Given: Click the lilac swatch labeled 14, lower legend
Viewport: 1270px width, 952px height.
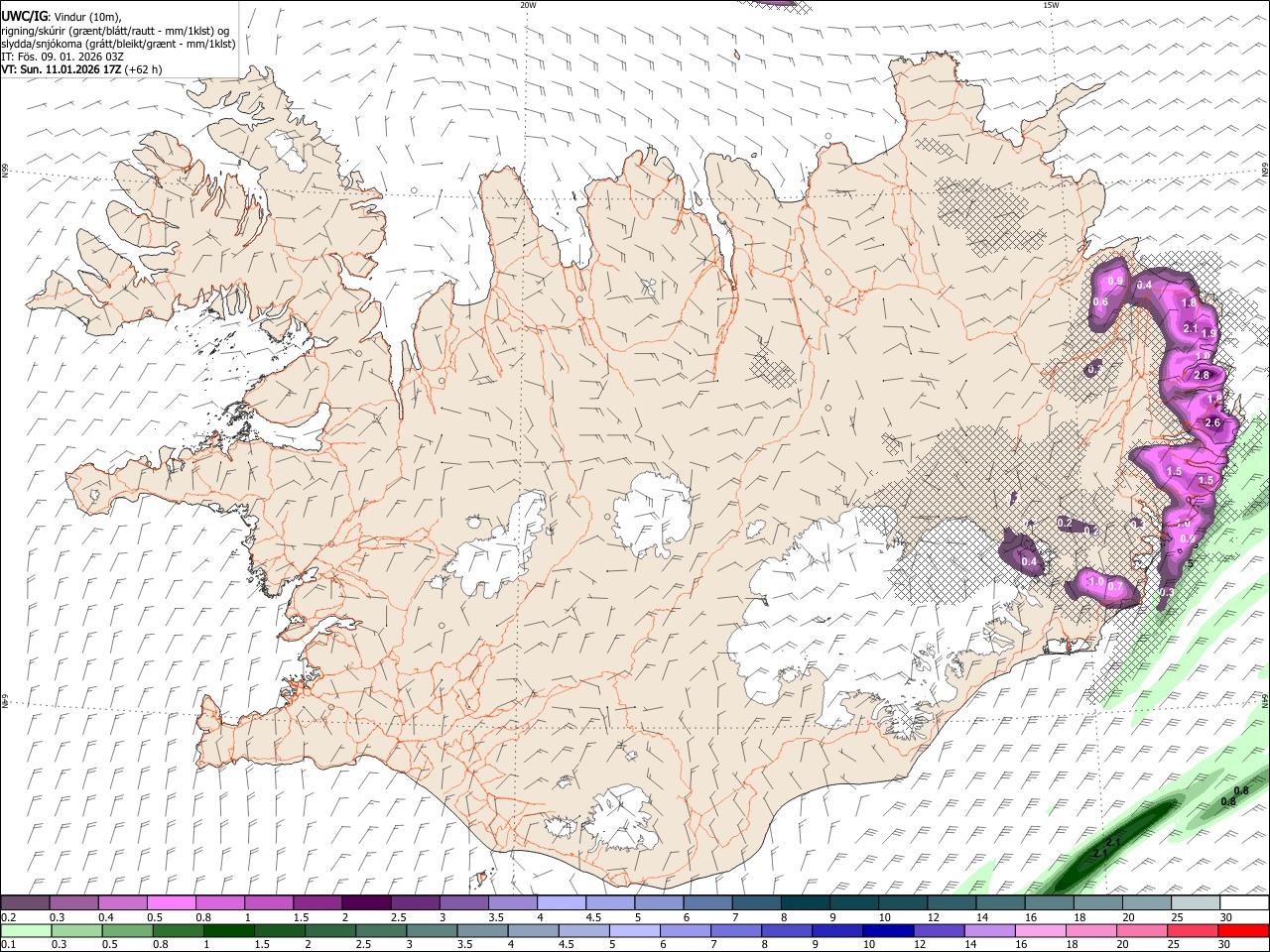Looking at the screenshot, I should 990,930.
